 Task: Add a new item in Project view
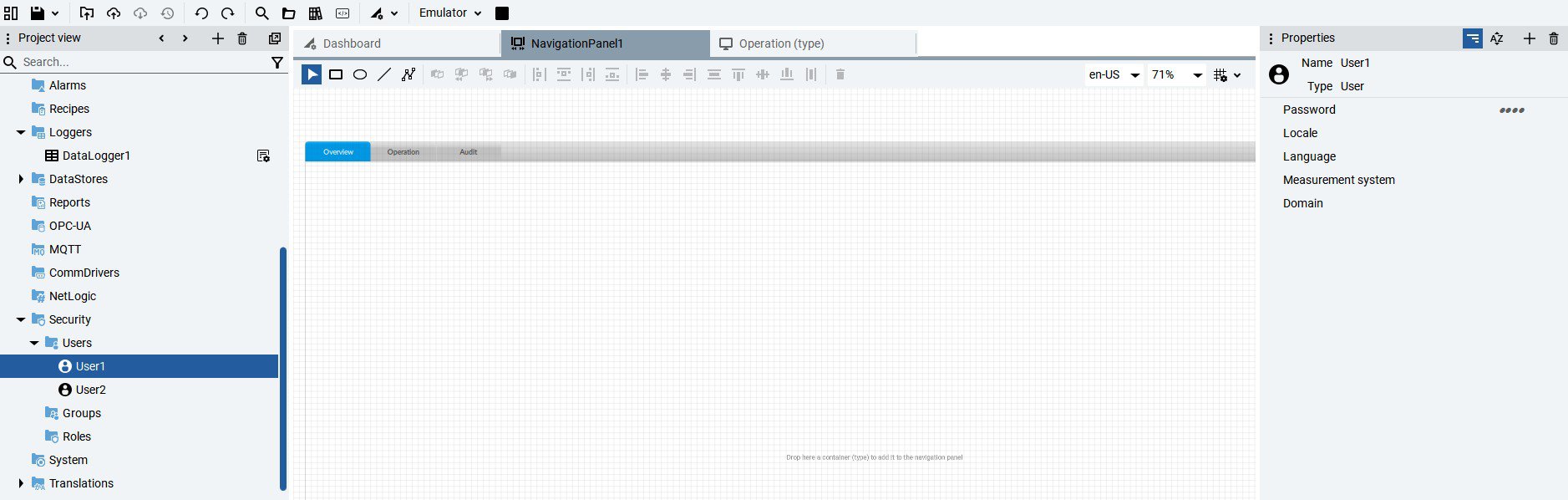pyautogui.click(x=217, y=38)
